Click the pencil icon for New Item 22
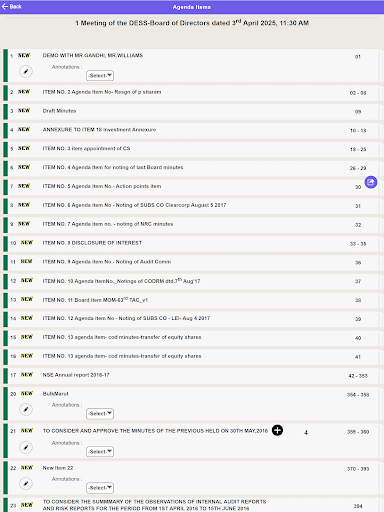 click(x=26, y=483)
